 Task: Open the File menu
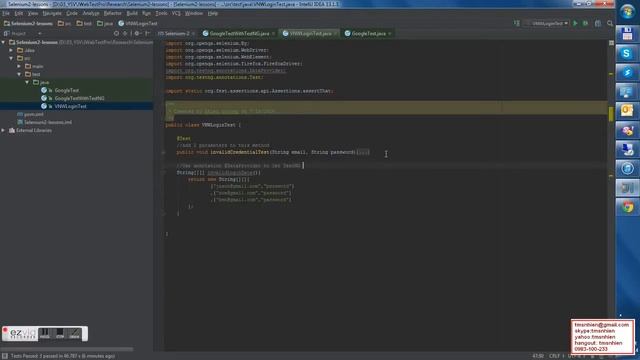(6, 13)
